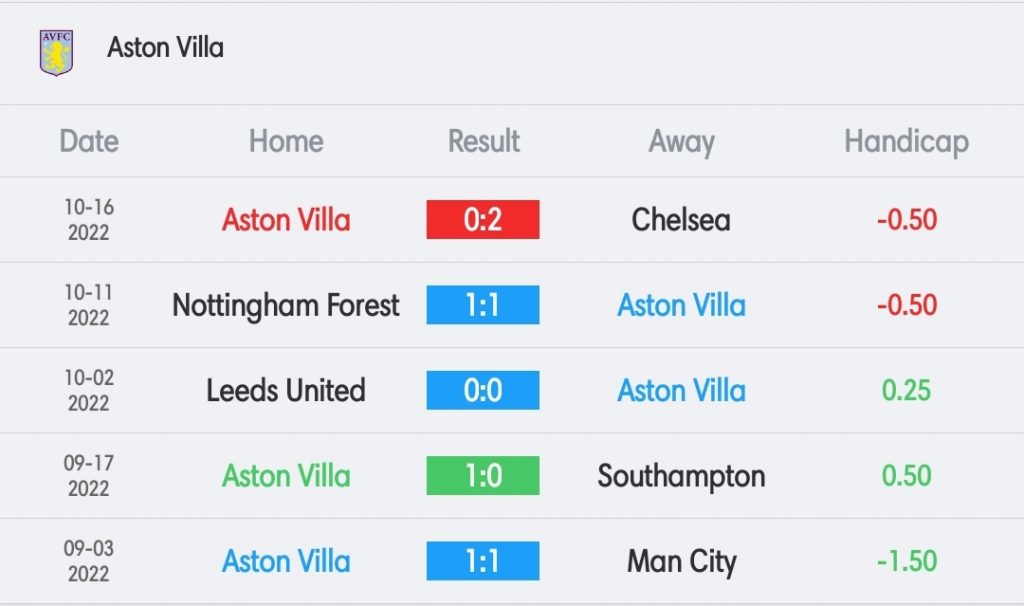The image size is (1024, 606).
Task: Click the Aston Villa club crest
Action: [56, 52]
